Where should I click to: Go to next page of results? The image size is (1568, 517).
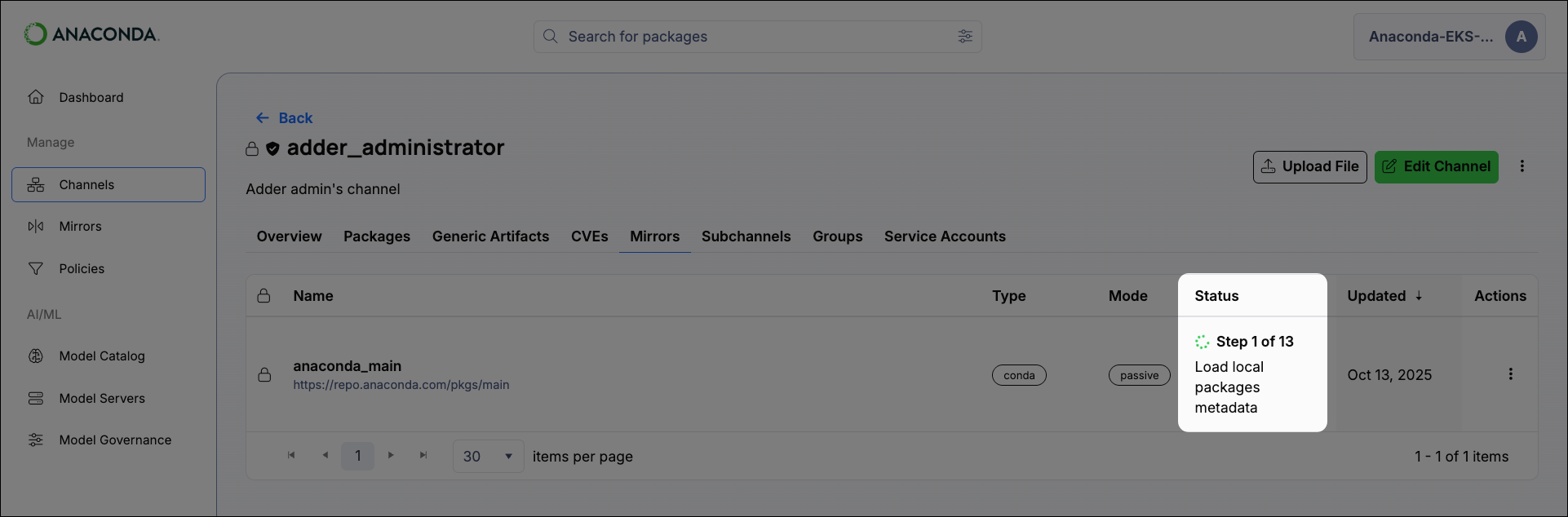click(391, 456)
